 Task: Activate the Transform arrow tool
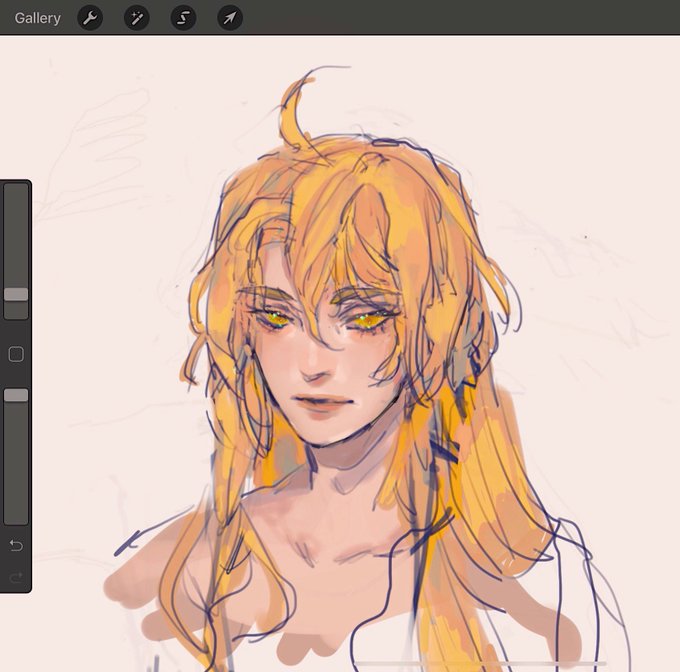point(230,18)
